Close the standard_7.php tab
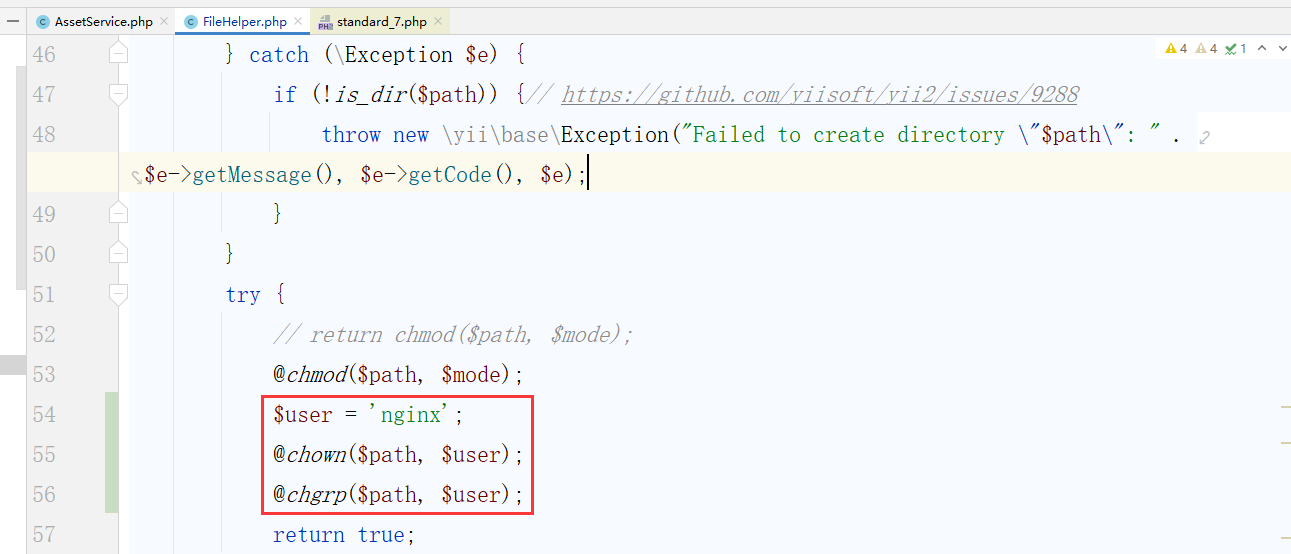The width and height of the screenshot is (1291, 554). tap(439, 21)
